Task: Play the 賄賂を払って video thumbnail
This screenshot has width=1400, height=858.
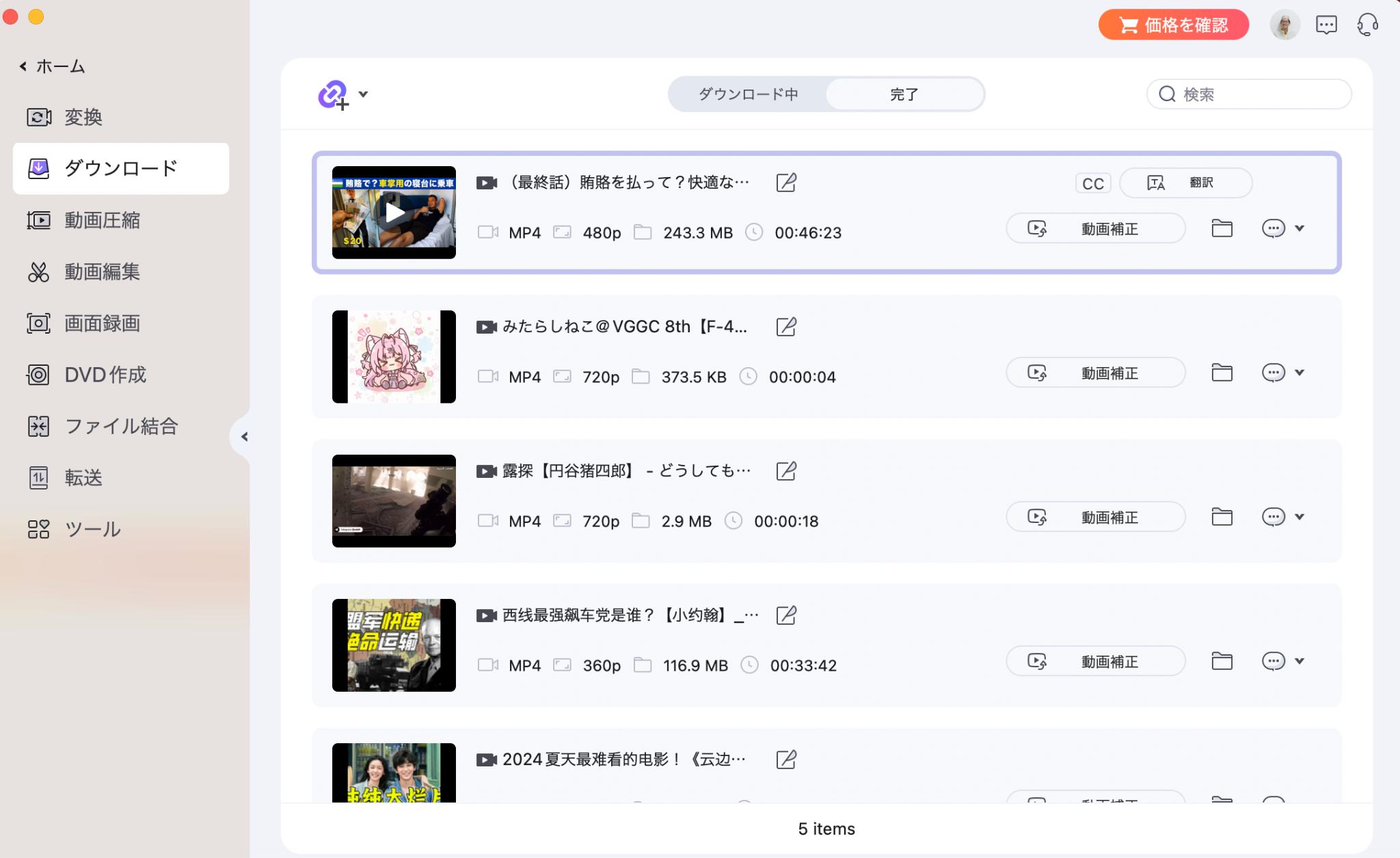Action: [394, 213]
